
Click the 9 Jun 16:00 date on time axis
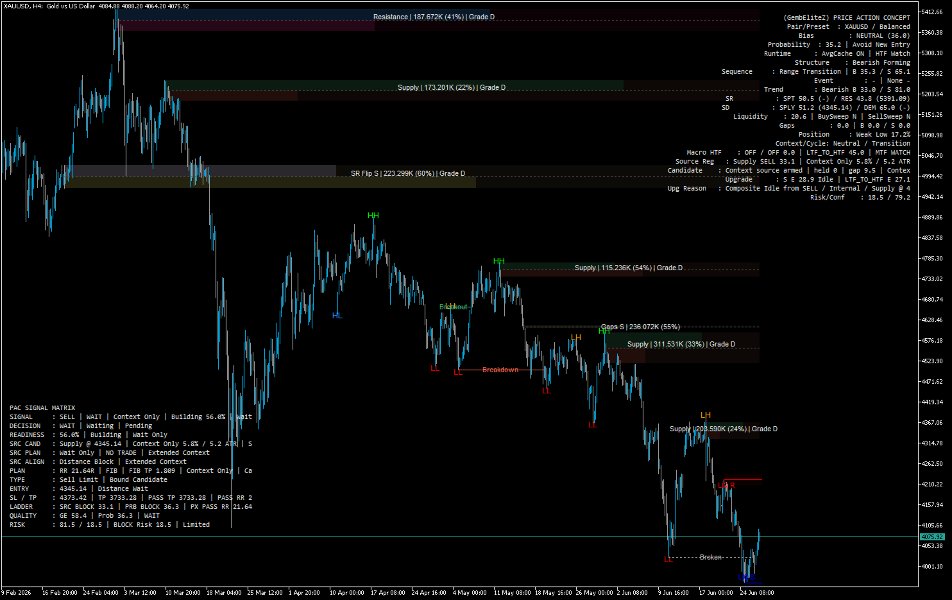[x=673, y=593]
